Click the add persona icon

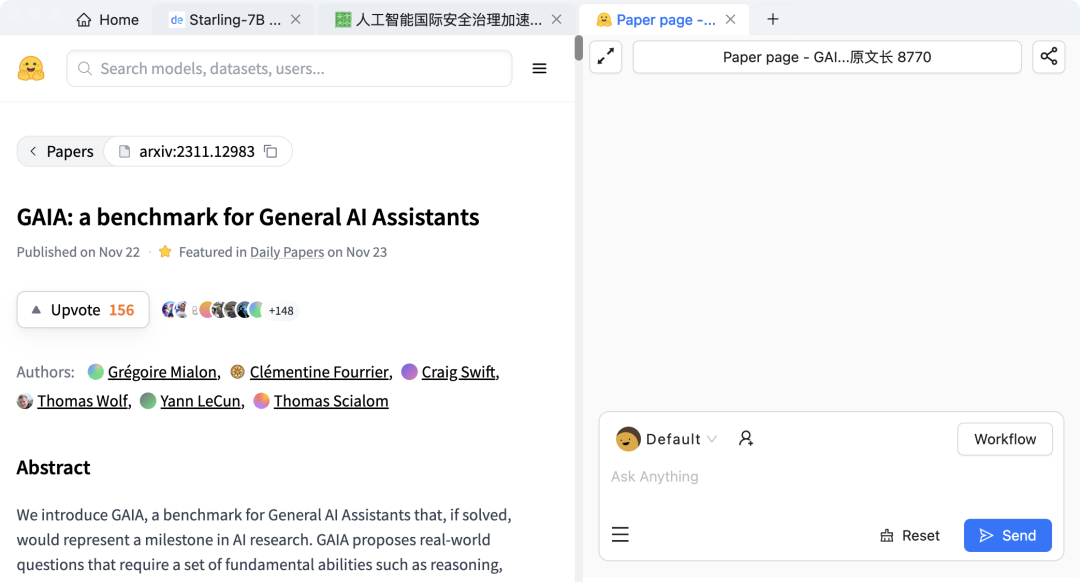pos(745,439)
